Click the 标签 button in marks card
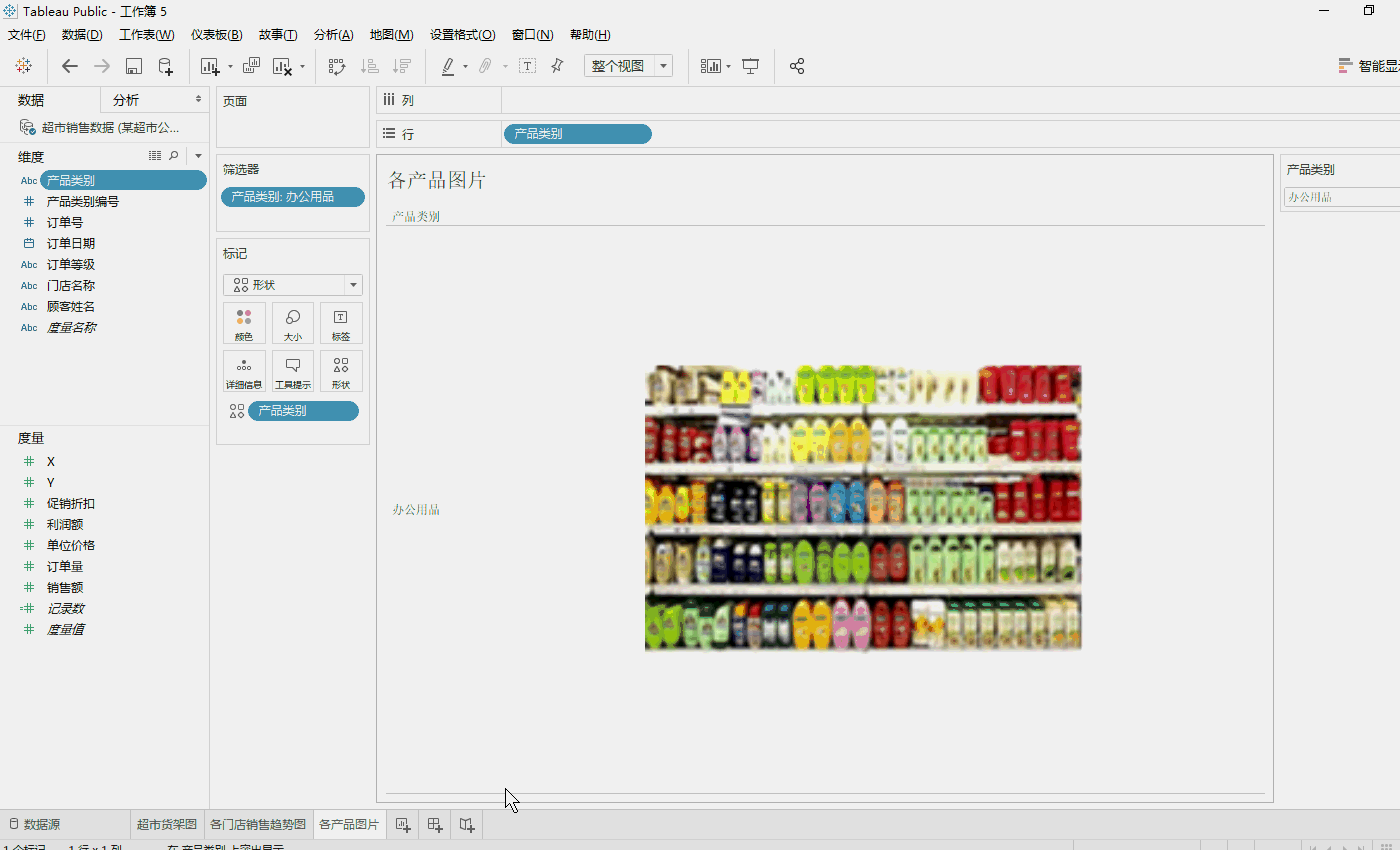 pos(341,324)
